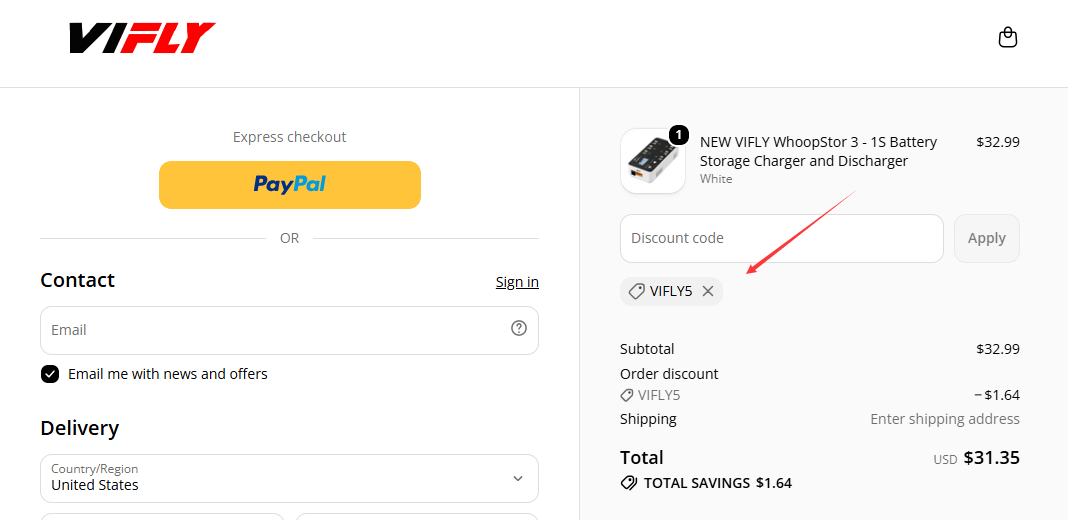The image size is (1068, 520).
Task: Focus the Discount code input field
Action: click(781, 239)
